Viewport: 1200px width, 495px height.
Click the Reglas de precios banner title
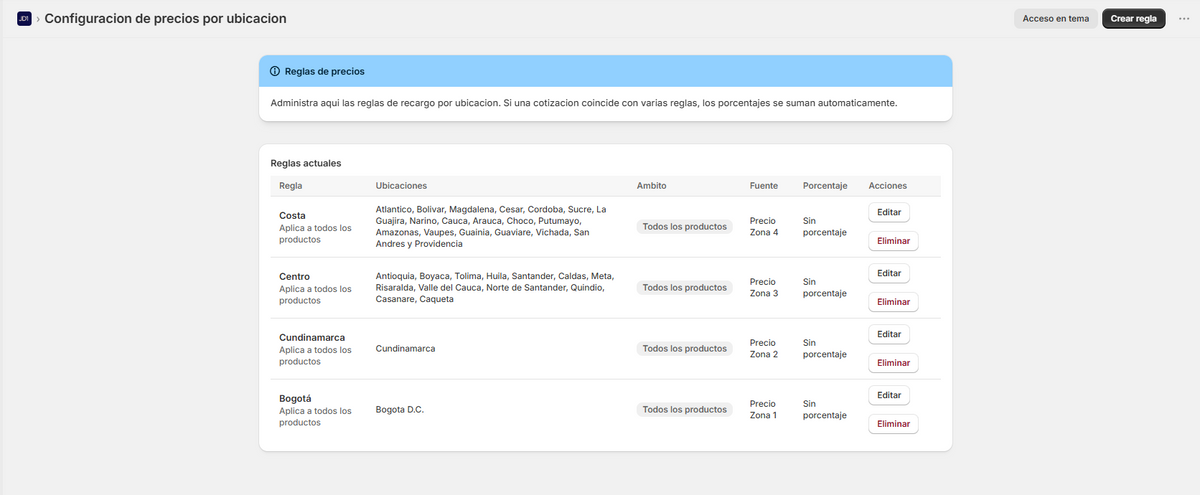point(325,72)
